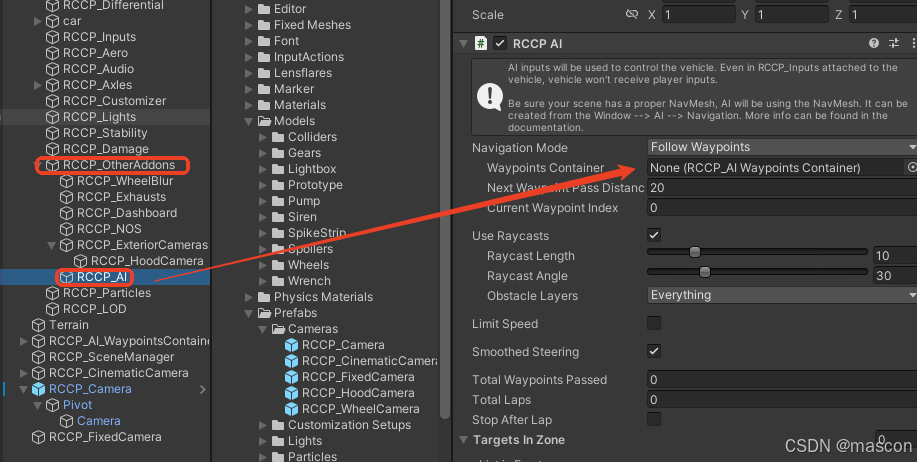Open the Editor folder in the project tree
This screenshot has height=462, width=917.
(x=281, y=9)
